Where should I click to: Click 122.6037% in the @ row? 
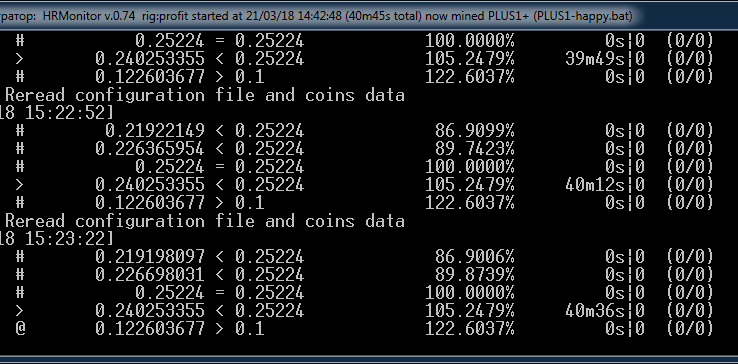coord(470,328)
